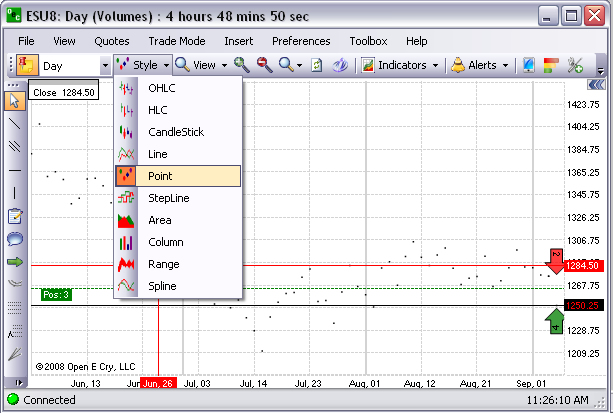Select the trend line drawing tool

point(14,124)
